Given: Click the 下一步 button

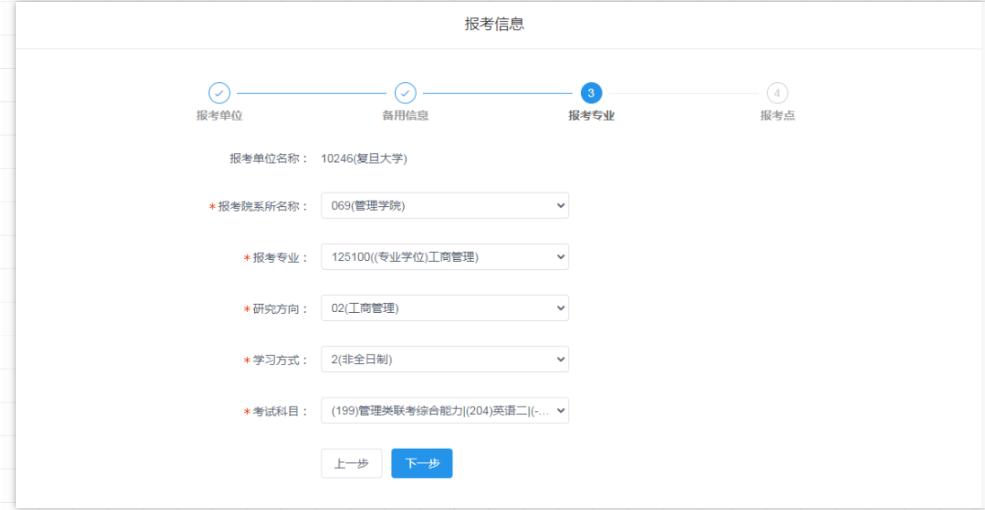Looking at the screenshot, I should [422, 464].
